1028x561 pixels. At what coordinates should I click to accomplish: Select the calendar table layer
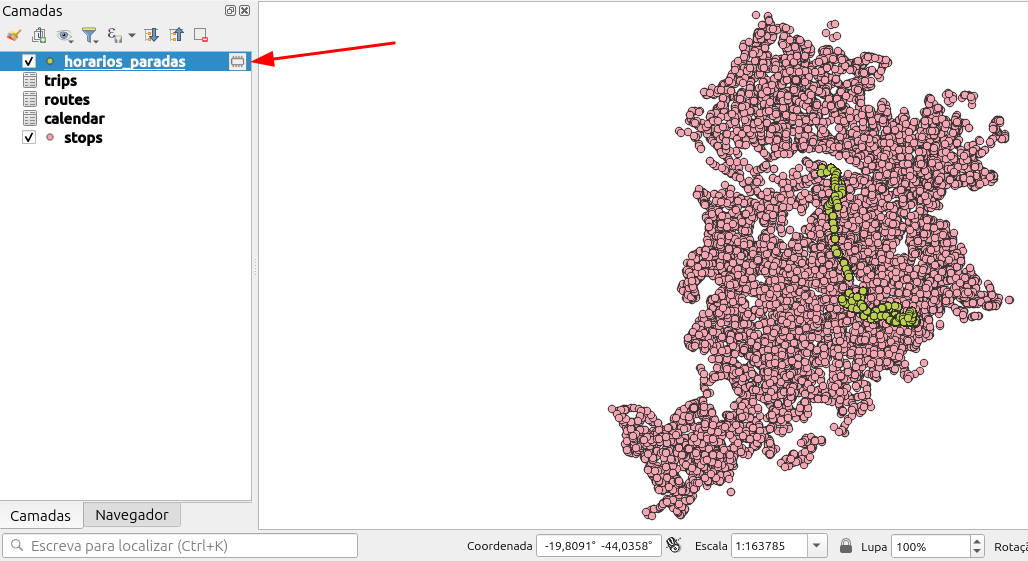[x=74, y=119]
